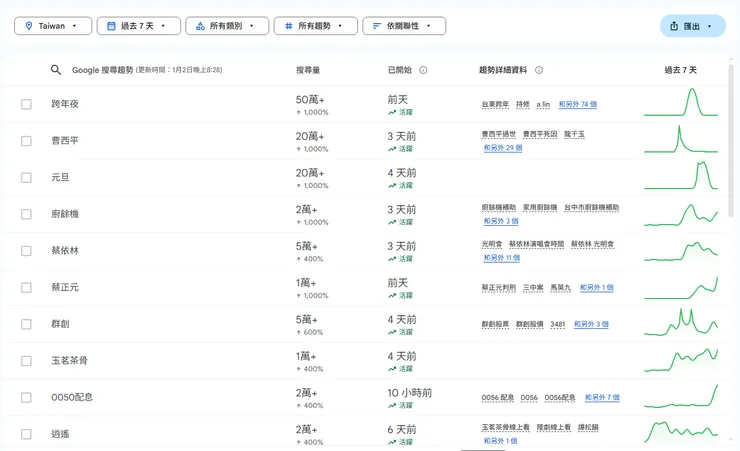This screenshot has width=740, height=451.
Task: Click trending arrow icon in 廚餘機 row
Action: pos(392,222)
